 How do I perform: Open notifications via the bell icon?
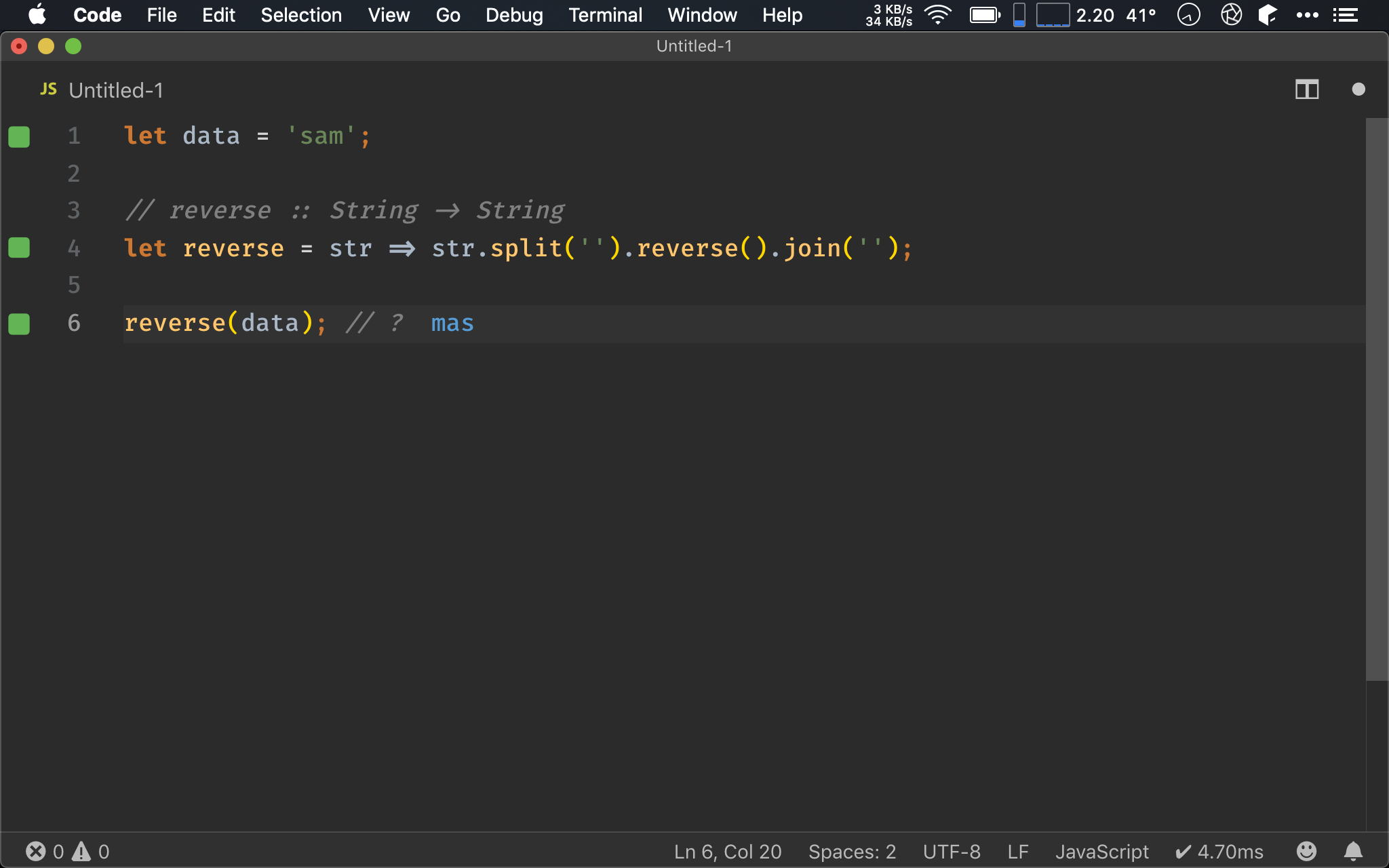tap(1353, 851)
